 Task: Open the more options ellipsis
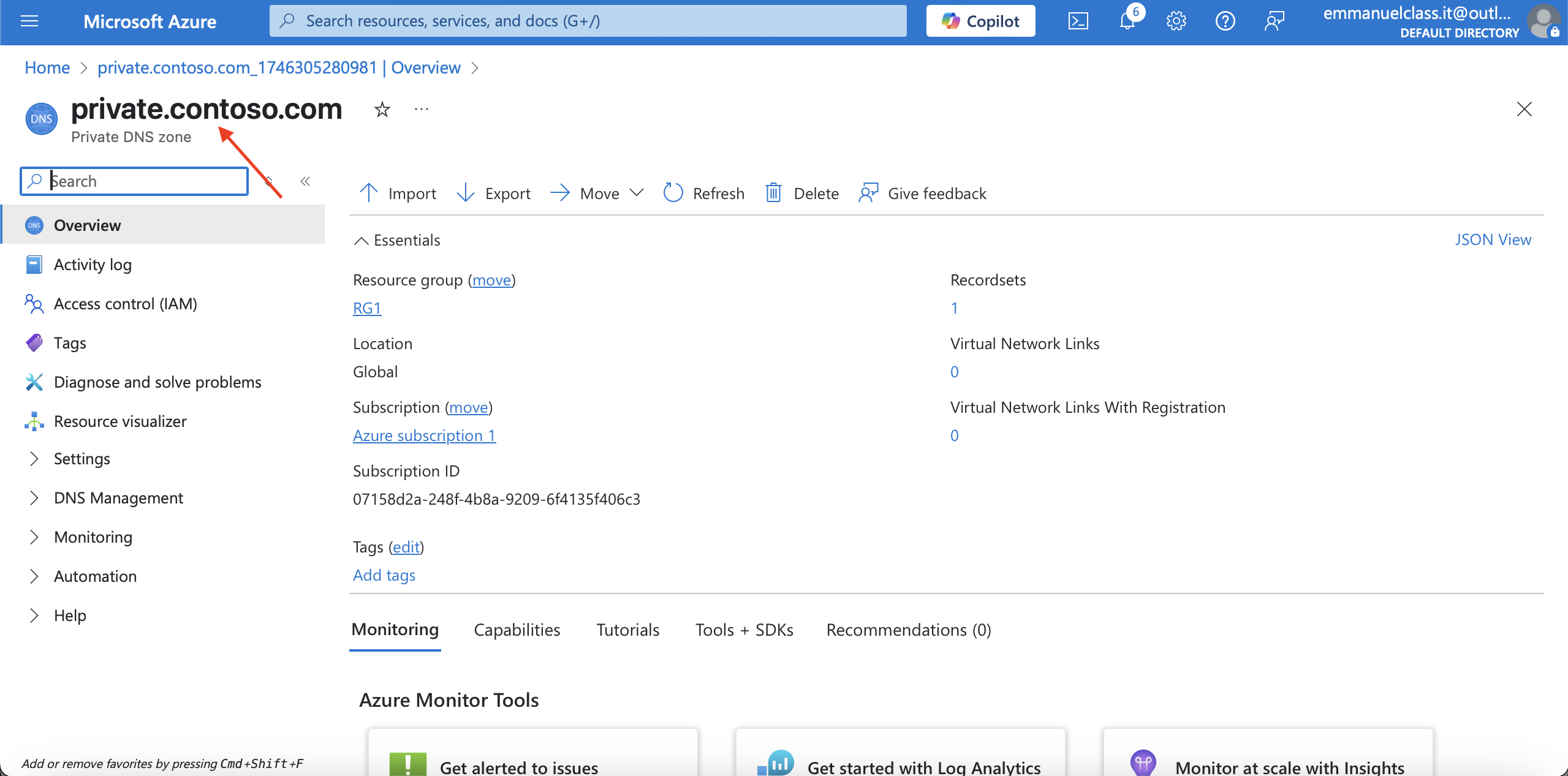pos(422,110)
